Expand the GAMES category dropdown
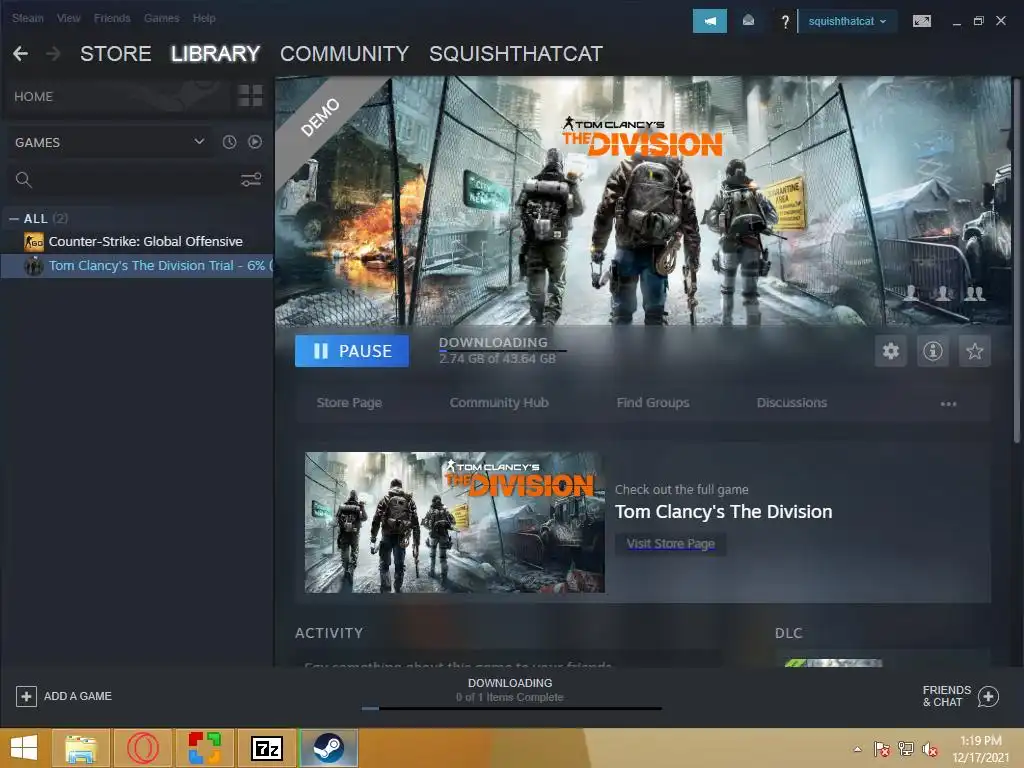This screenshot has width=1024, height=768. point(108,142)
